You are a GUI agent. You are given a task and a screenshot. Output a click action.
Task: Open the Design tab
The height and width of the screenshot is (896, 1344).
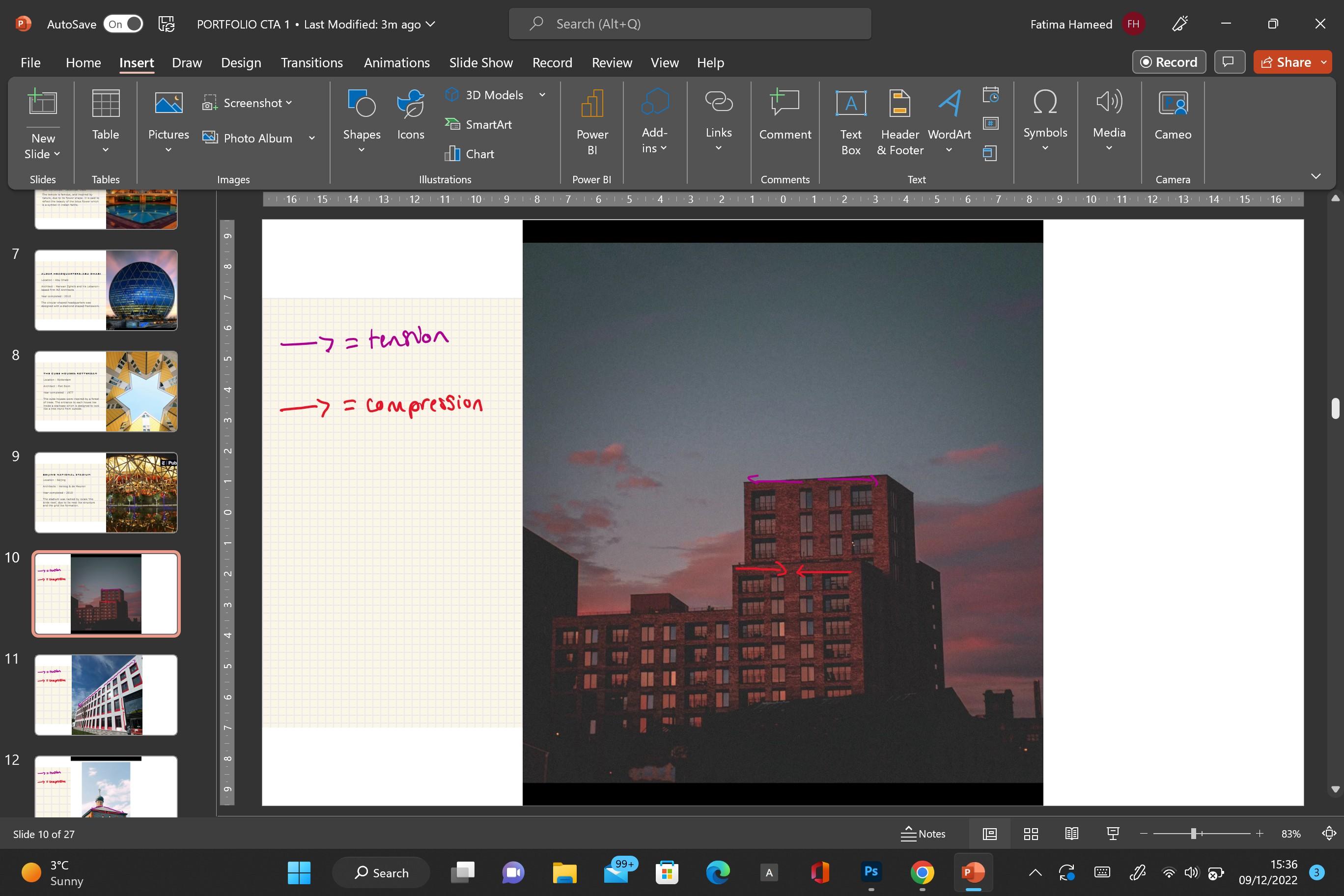click(x=241, y=62)
